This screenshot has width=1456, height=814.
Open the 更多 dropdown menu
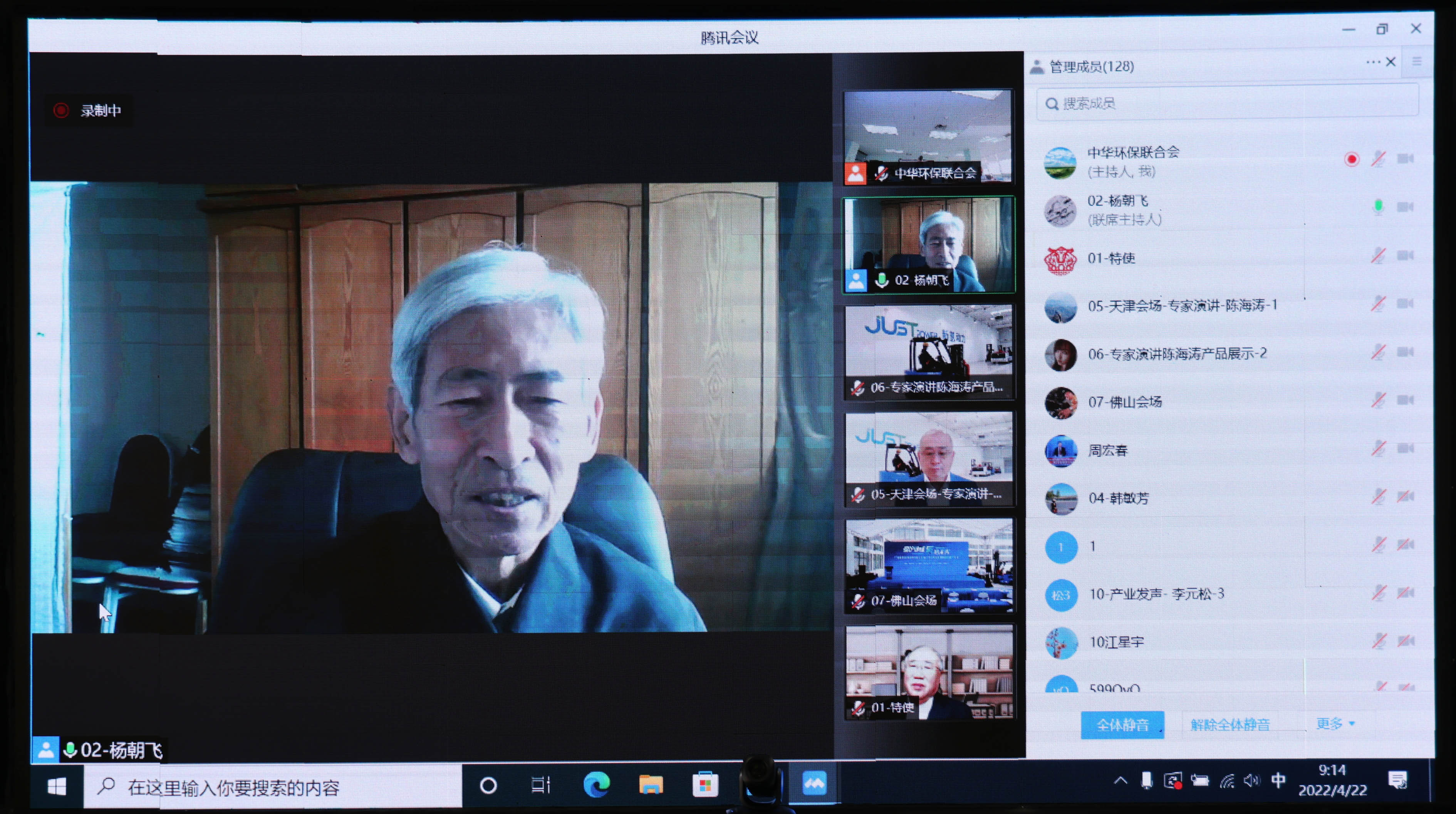click(x=1335, y=723)
